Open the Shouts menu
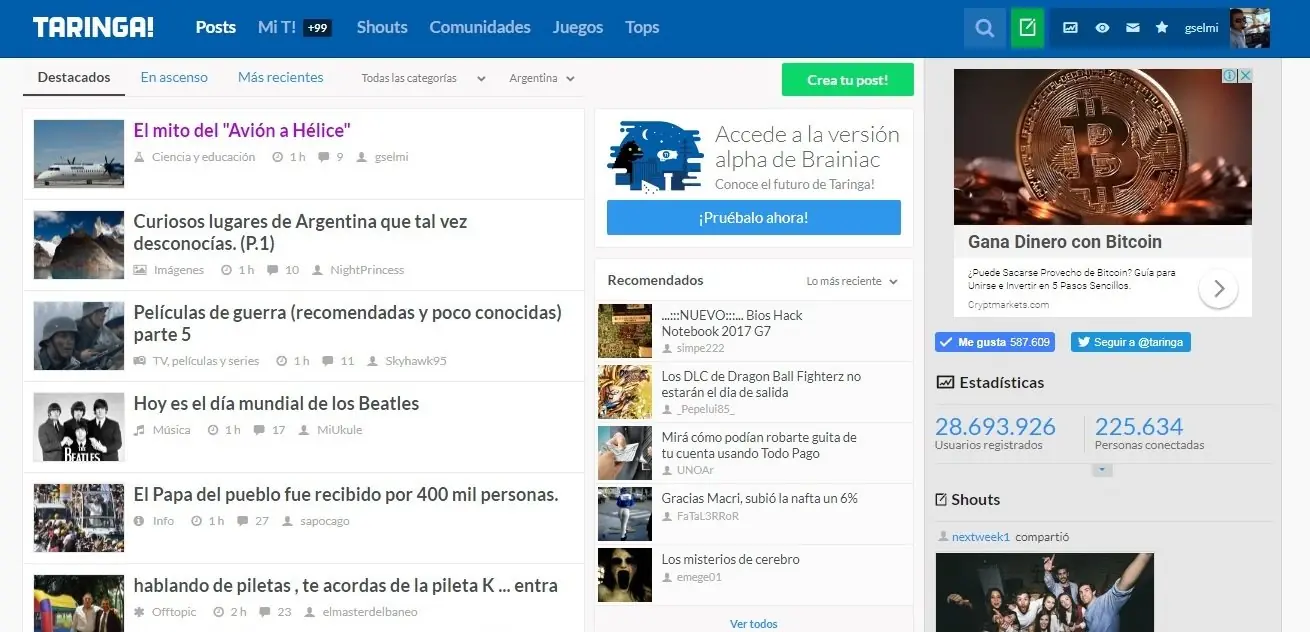This screenshot has width=1310, height=632. [382, 27]
